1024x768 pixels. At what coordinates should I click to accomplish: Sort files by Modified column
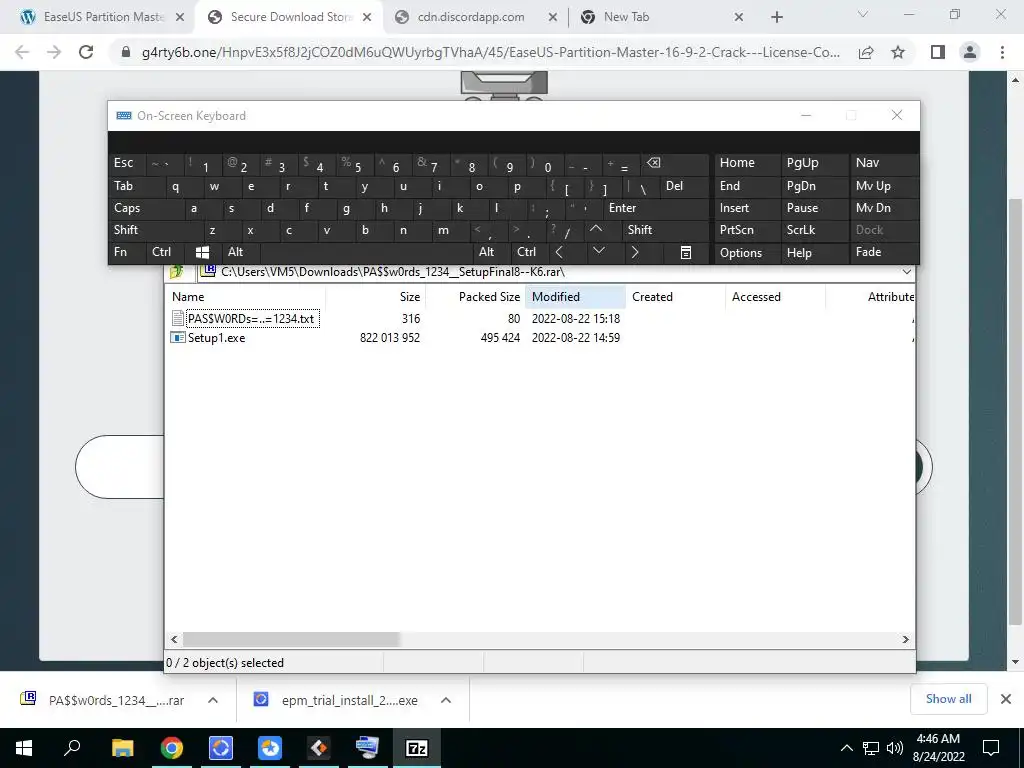[x=575, y=296]
